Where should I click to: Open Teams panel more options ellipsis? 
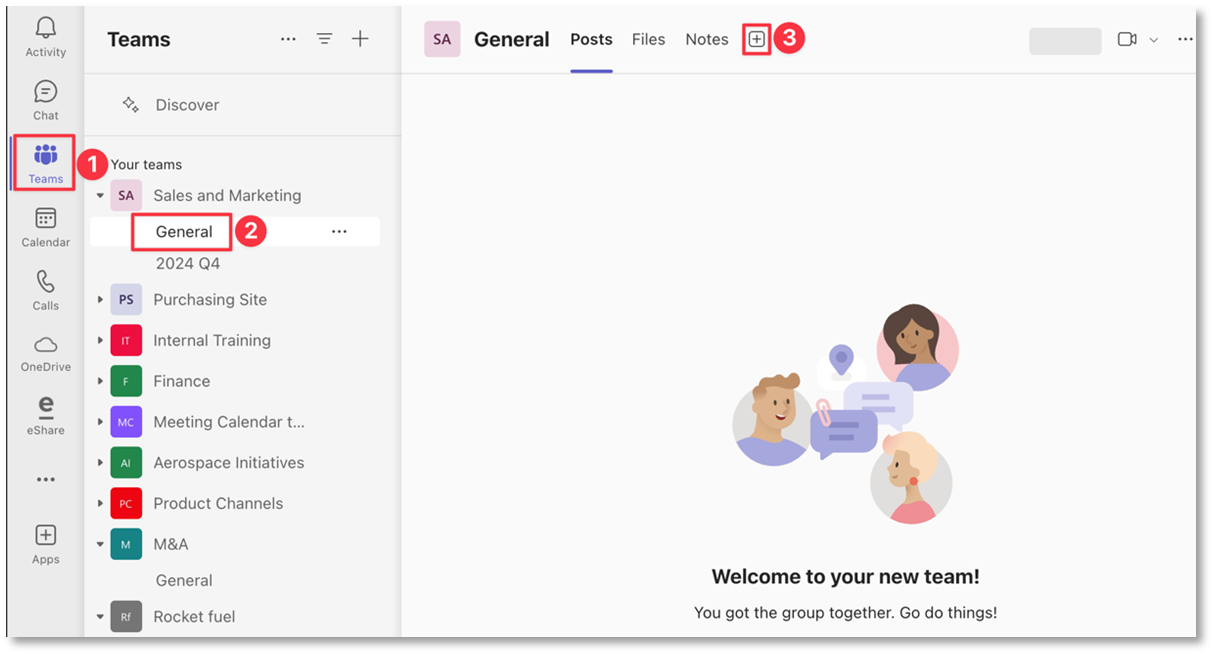[x=288, y=39]
